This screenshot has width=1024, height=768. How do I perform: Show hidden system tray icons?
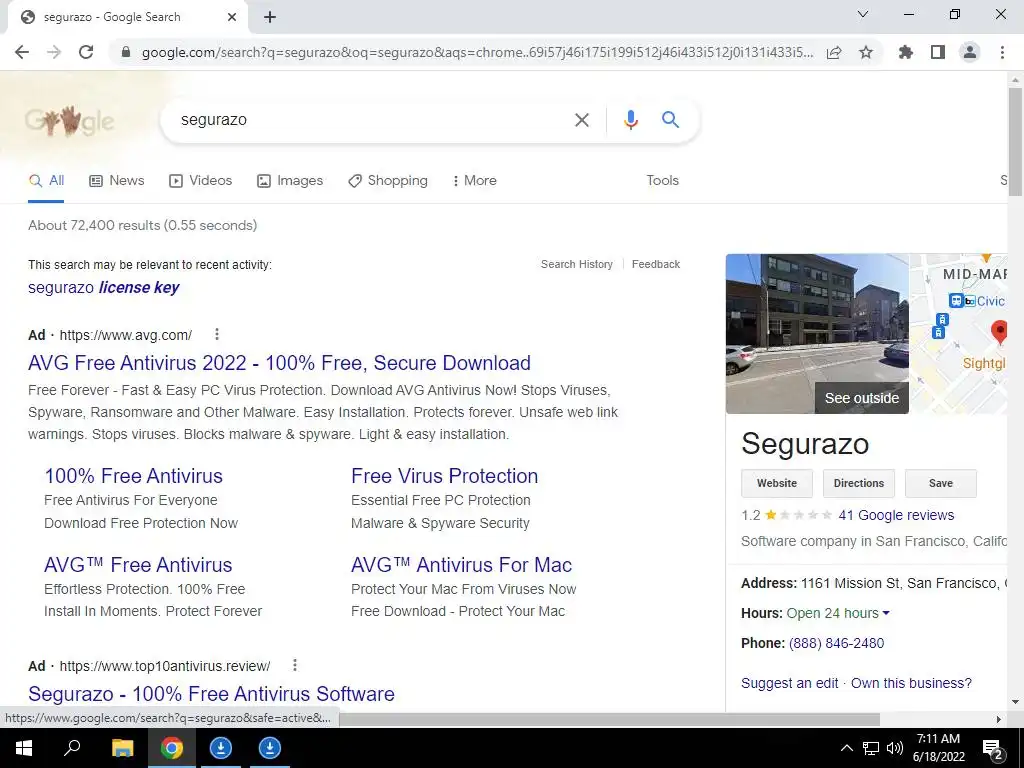[x=846, y=748]
